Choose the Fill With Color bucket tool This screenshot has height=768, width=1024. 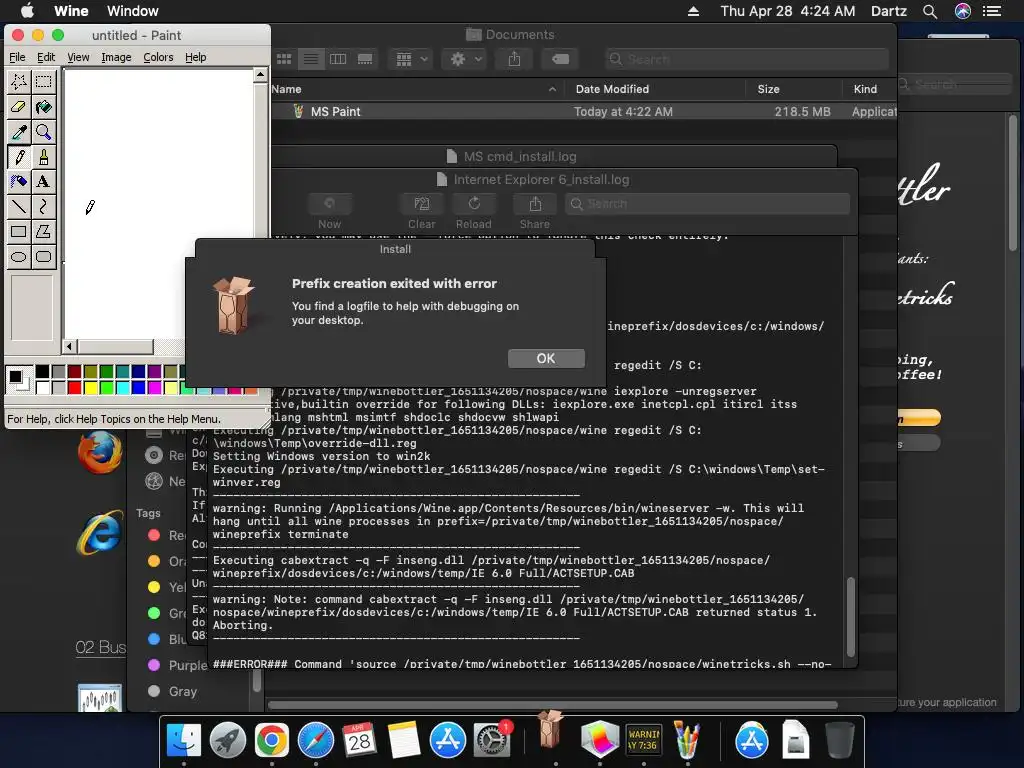tap(44, 106)
